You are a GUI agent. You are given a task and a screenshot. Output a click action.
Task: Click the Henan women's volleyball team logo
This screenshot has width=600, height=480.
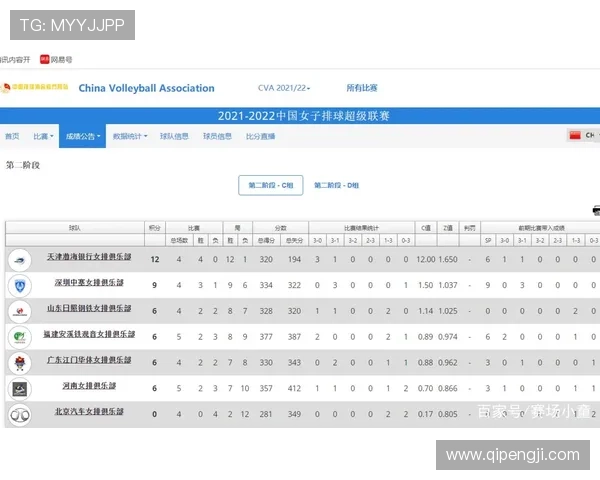click(19, 389)
